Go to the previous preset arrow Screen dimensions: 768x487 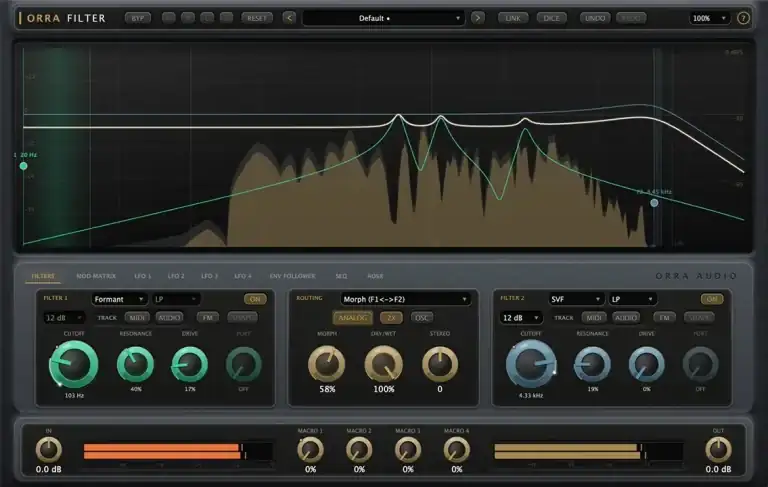(289, 18)
